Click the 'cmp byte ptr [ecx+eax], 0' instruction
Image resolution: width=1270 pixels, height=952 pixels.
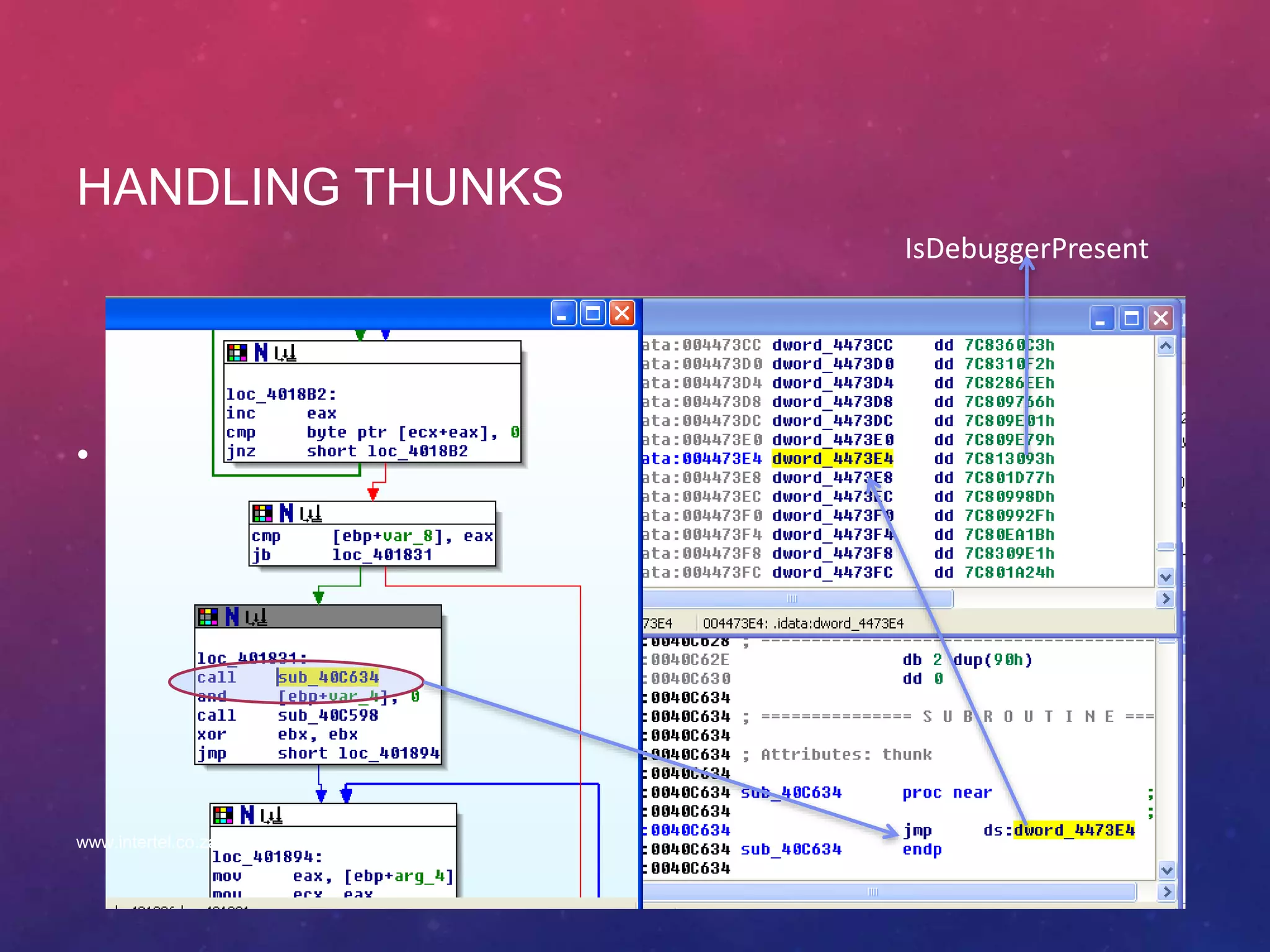(x=373, y=432)
